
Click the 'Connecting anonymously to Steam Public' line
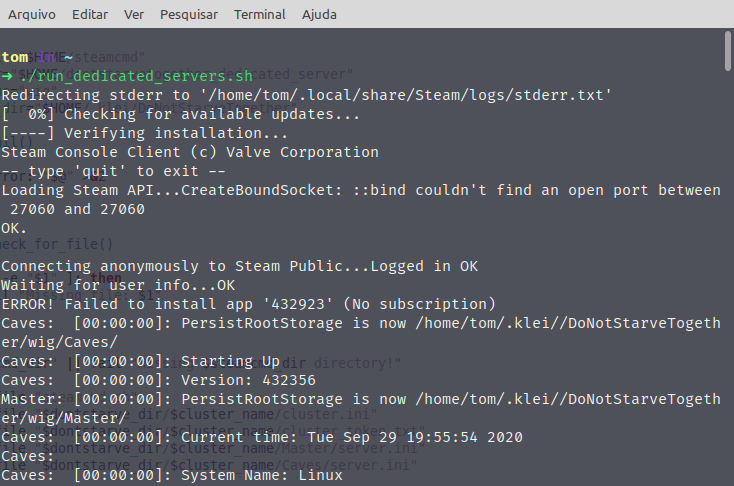tap(240, 266)
